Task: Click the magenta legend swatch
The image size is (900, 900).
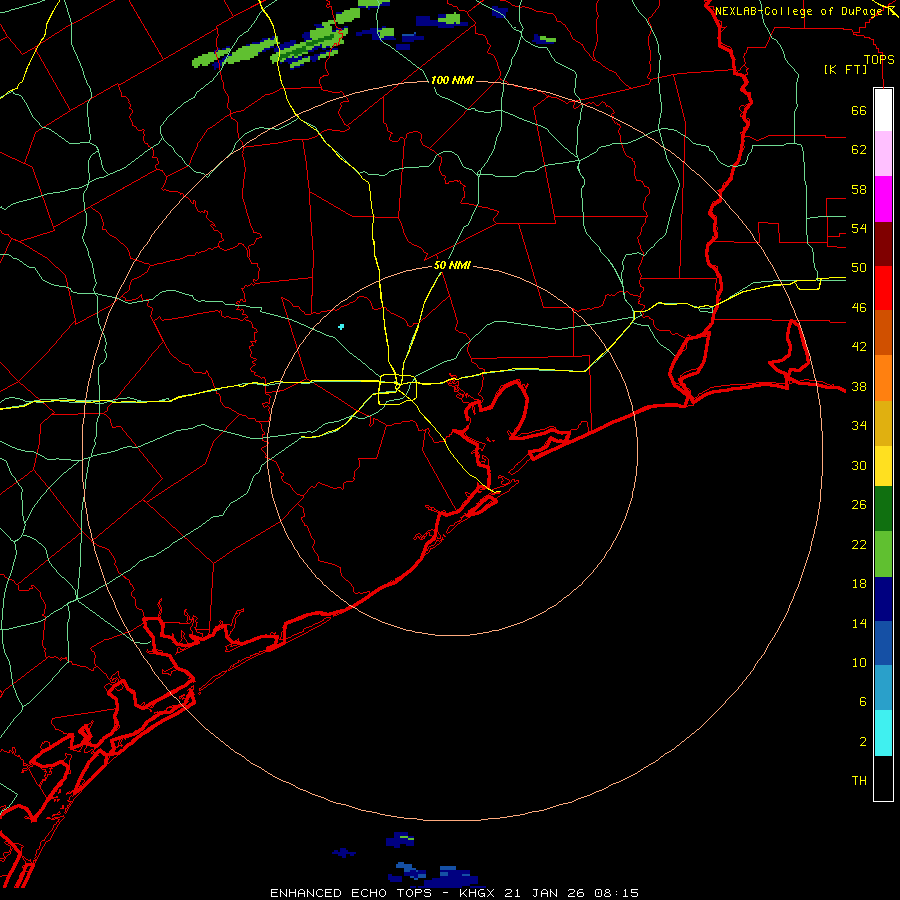Action: [883, 199]
